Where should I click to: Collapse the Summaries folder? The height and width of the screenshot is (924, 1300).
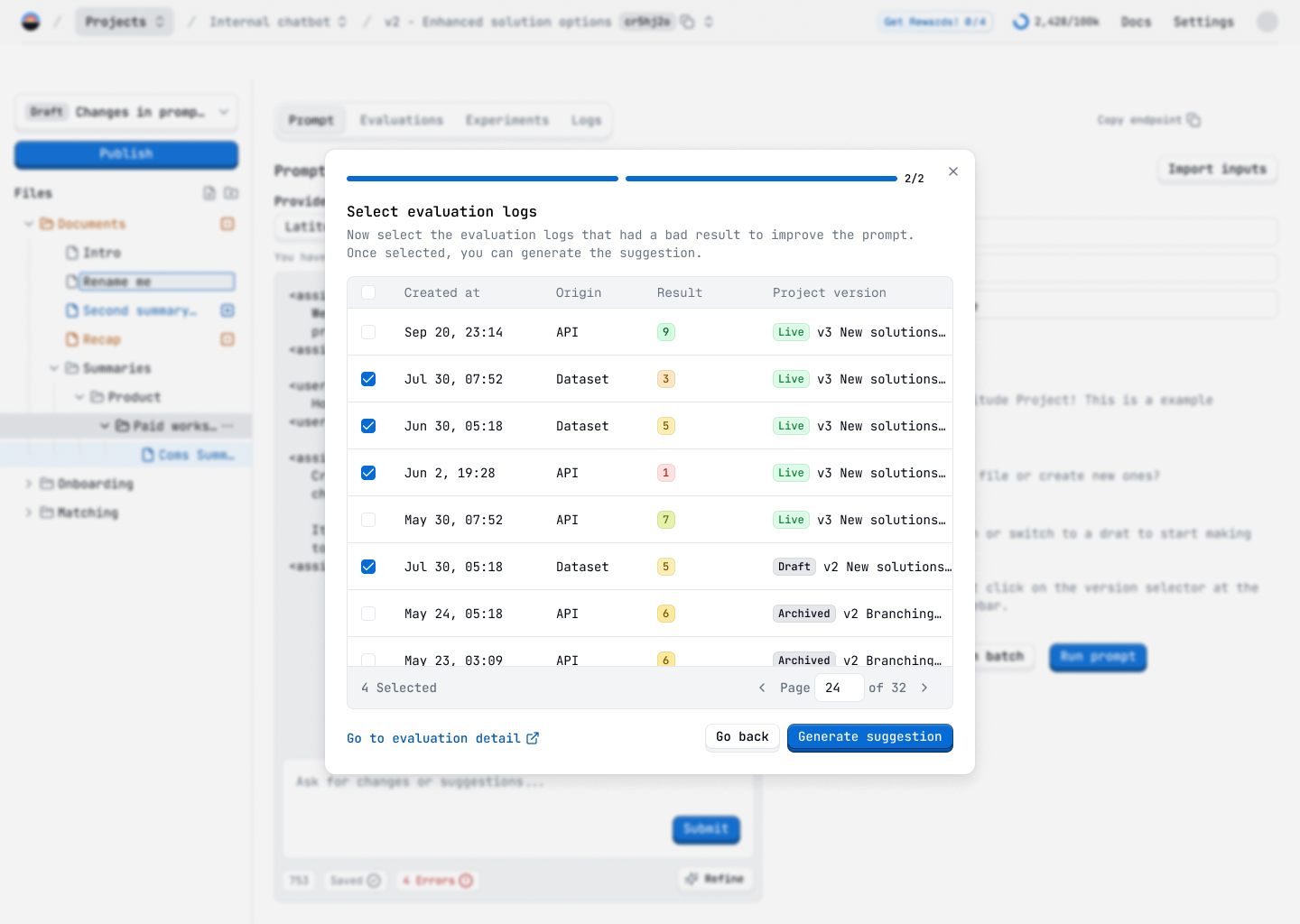(x=54, y=368)
